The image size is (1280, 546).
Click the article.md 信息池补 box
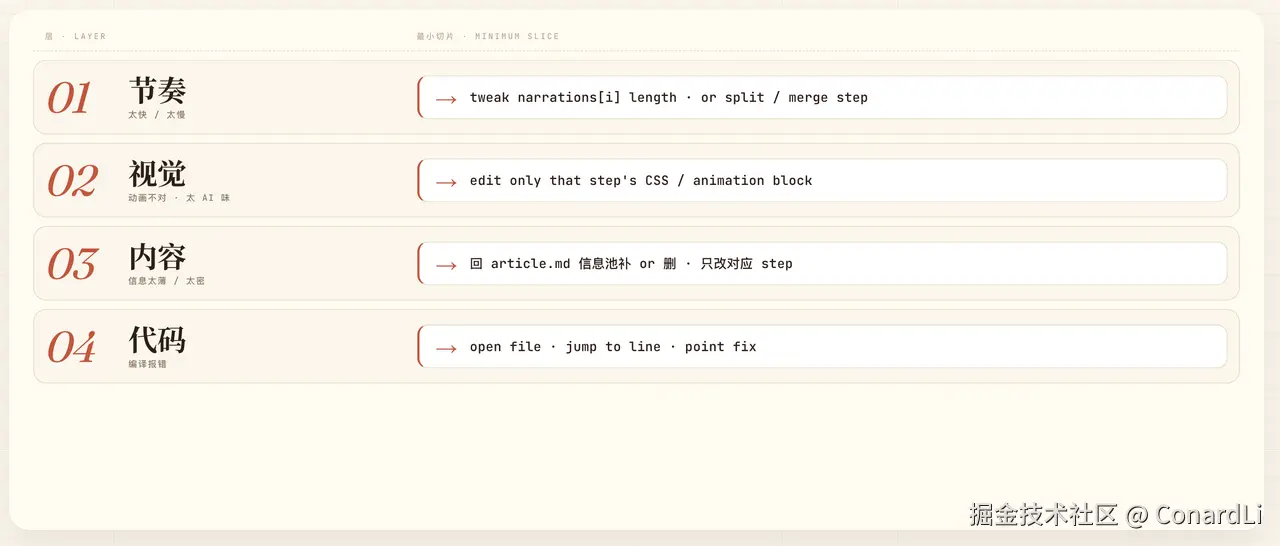822,263
